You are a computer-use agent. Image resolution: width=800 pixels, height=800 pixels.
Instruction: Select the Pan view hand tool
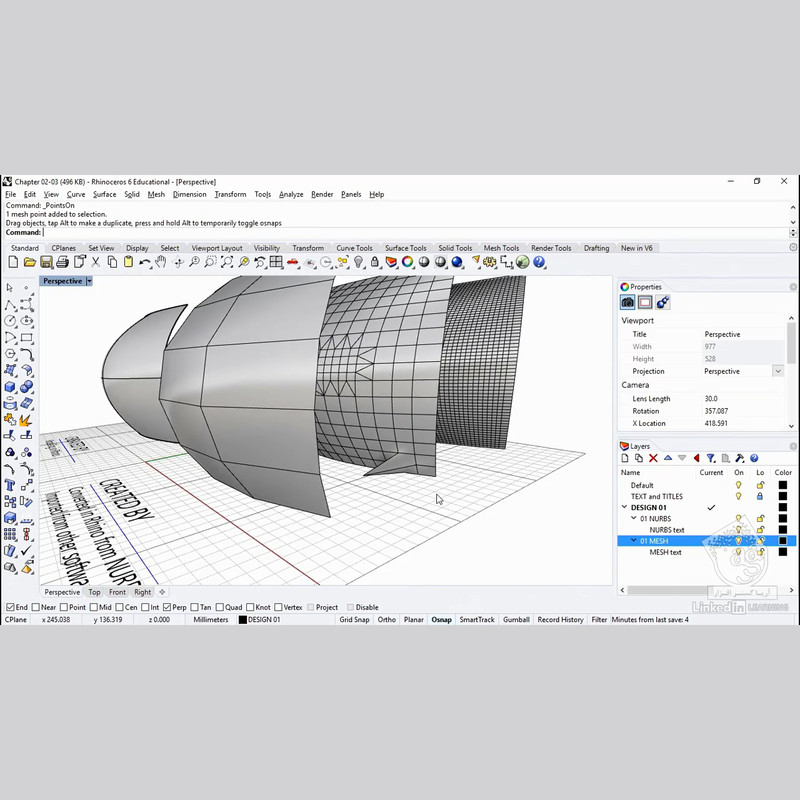tap(161, 262)
